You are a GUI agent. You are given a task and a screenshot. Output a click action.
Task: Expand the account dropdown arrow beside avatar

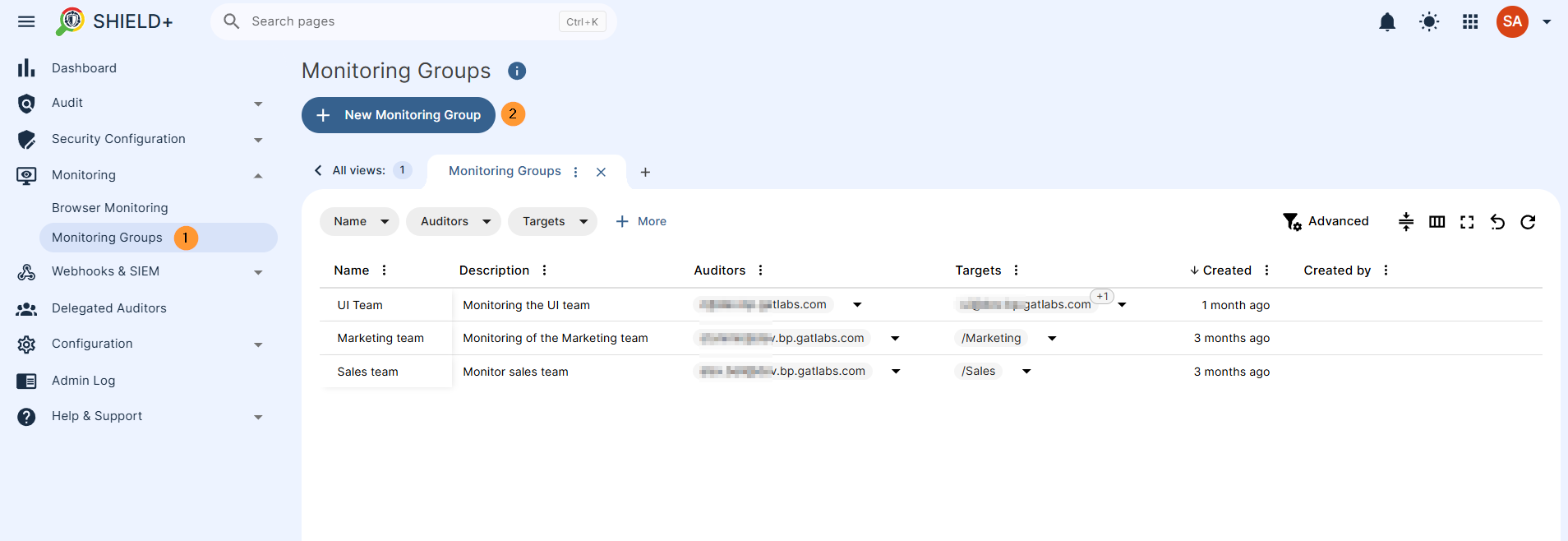tap(1547, 22)
